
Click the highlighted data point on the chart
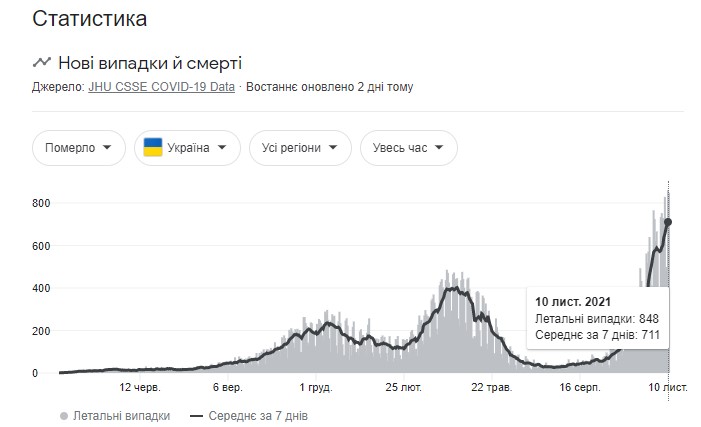click(x=668, y=222)
